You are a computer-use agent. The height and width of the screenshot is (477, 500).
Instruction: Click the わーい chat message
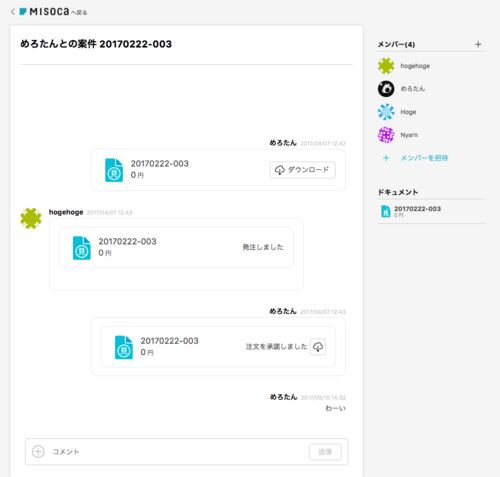point(335,408)
